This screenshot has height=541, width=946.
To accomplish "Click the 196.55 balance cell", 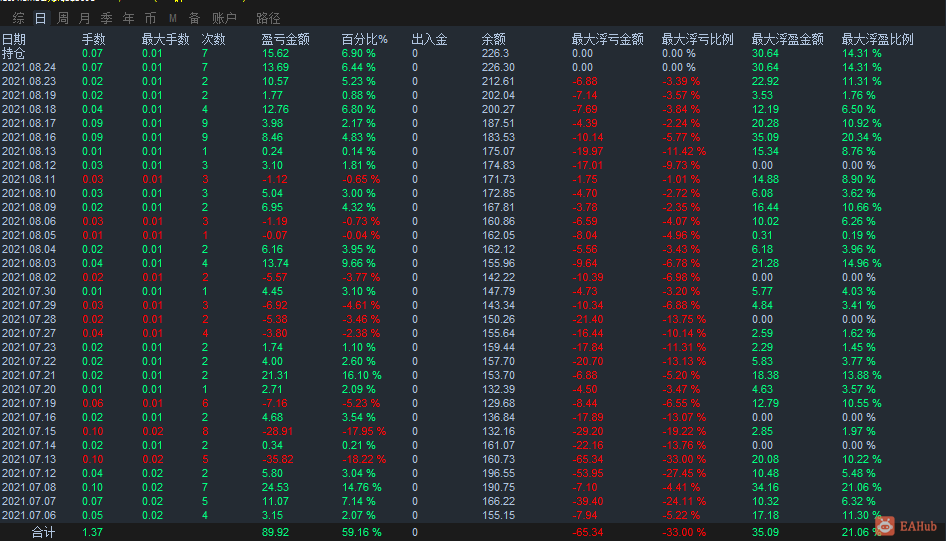I will (498, 473).
